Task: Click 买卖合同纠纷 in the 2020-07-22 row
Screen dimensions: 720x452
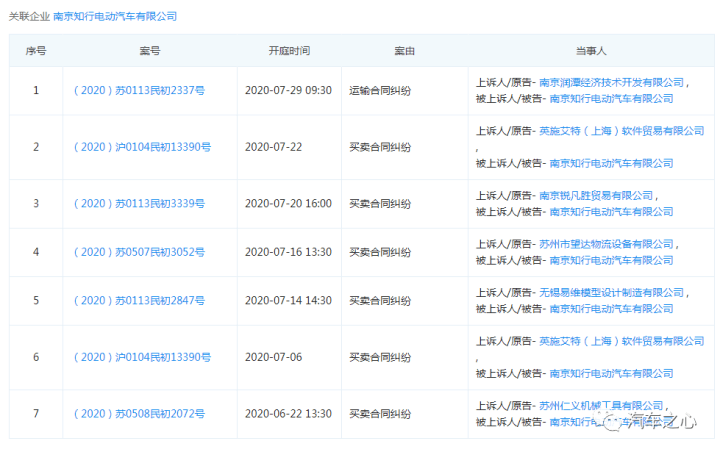Action: pos(380,147)
